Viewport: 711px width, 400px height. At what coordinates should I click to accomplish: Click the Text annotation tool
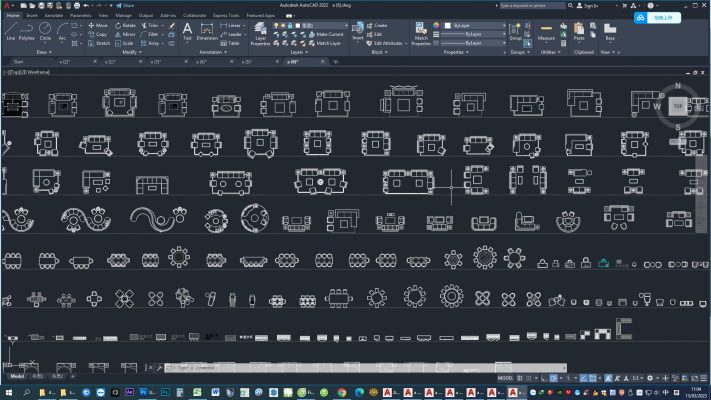coord(187,31)
